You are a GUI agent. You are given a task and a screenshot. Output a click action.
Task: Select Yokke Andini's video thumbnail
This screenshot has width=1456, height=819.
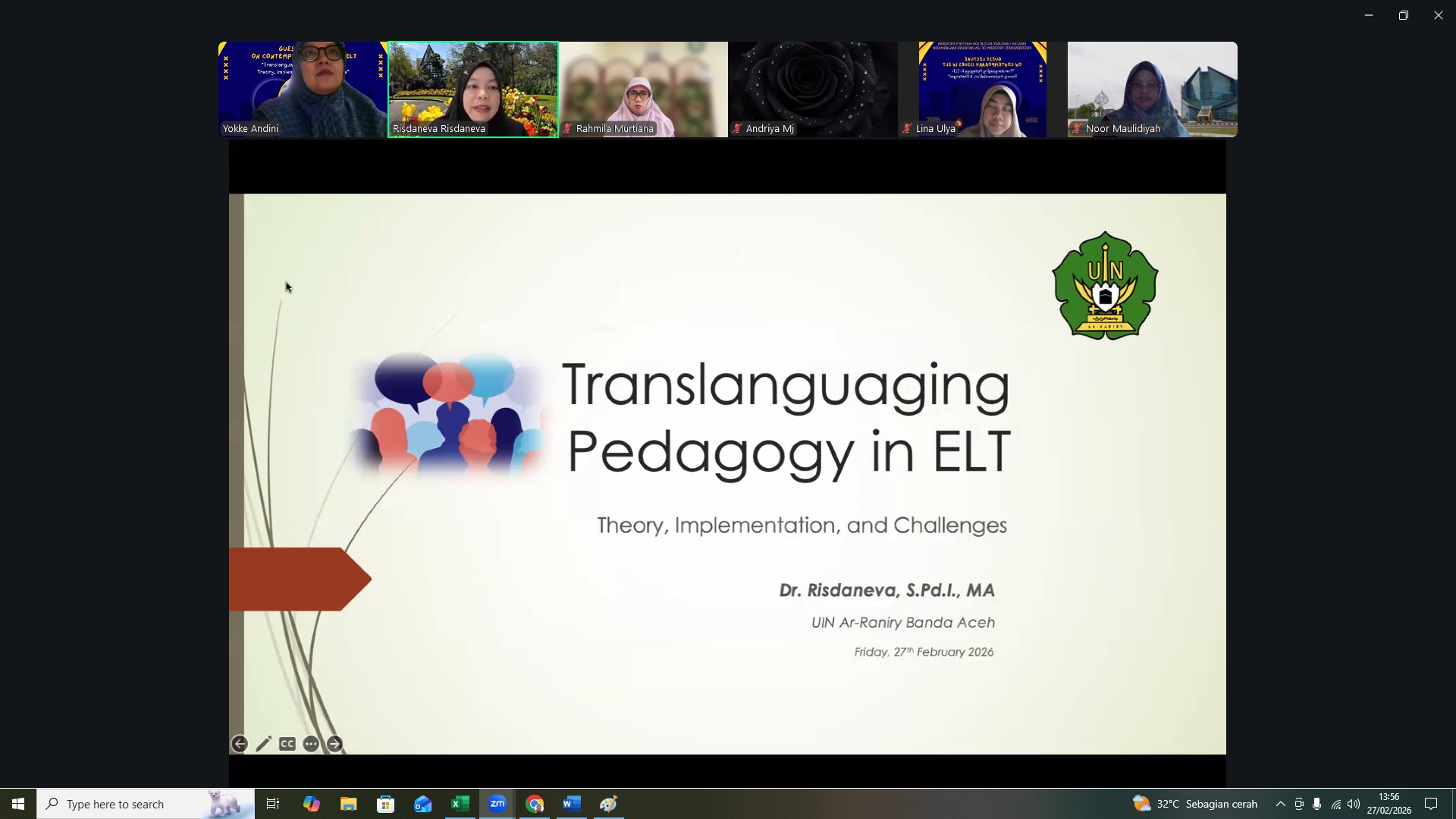303,89
